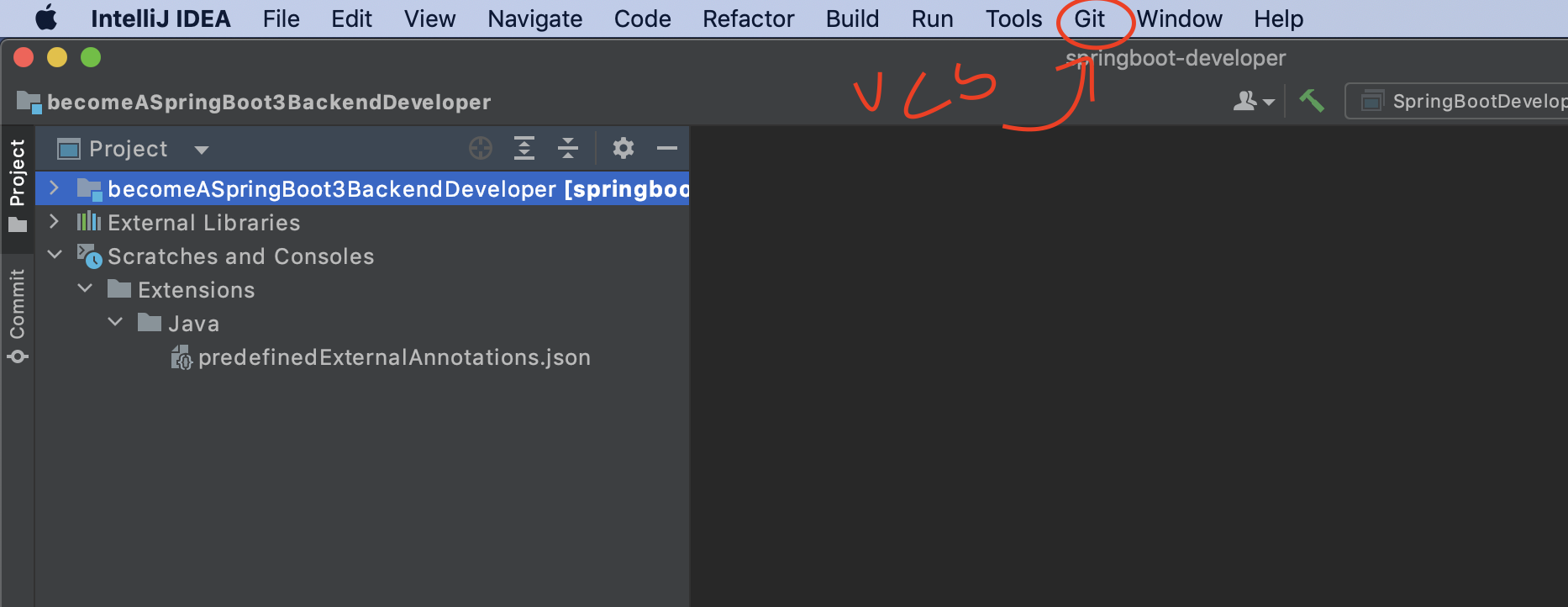Click the becomeASpringBoot3BackendDeveloper breadcrumb
The width and height of the screenshot is (1568, 607).
point(269,102)
